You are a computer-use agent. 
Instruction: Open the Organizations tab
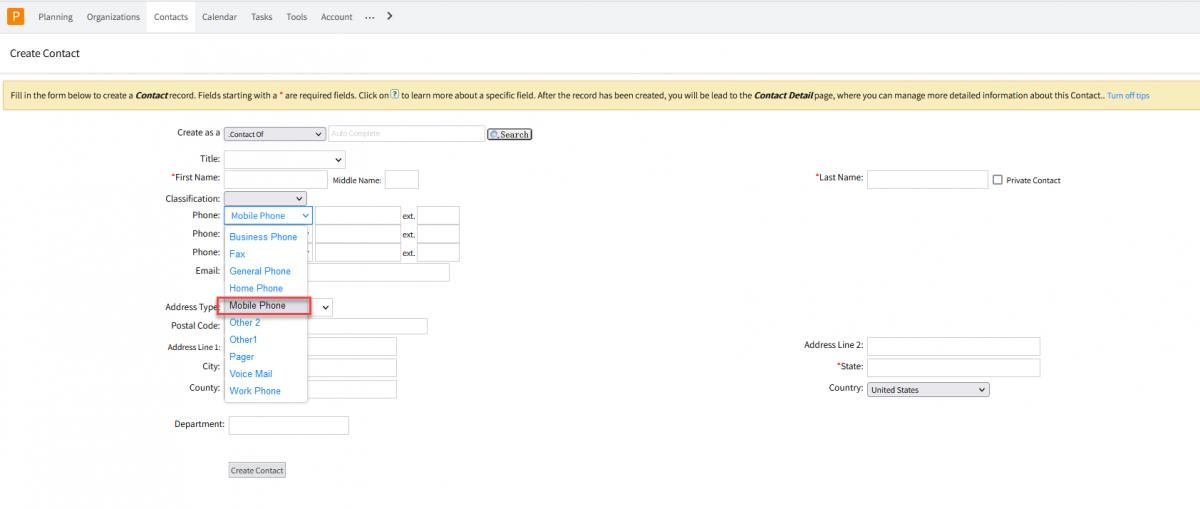pos(113,17)
